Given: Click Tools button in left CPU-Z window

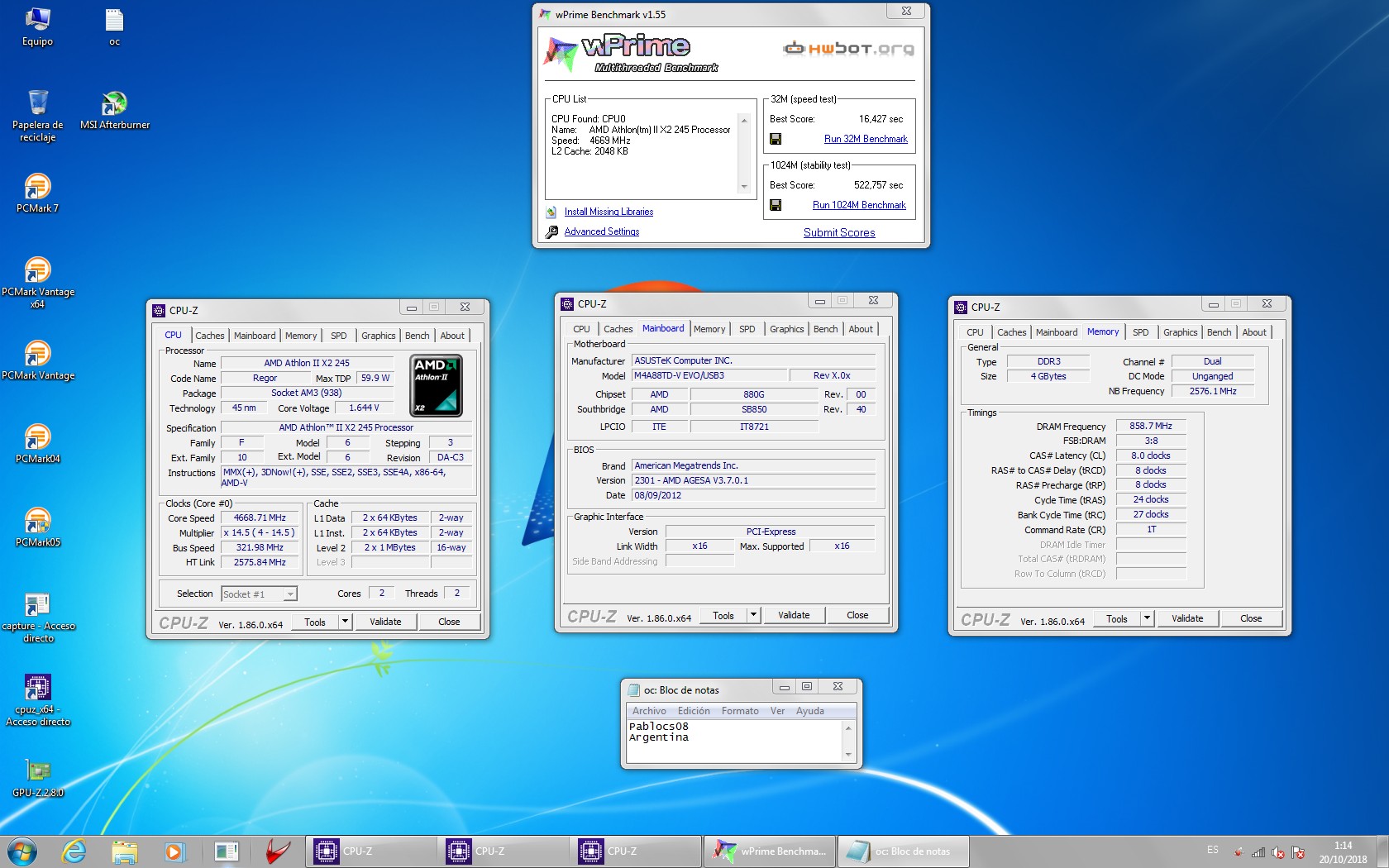Looking at the screenshot, I should pos(315,622).
